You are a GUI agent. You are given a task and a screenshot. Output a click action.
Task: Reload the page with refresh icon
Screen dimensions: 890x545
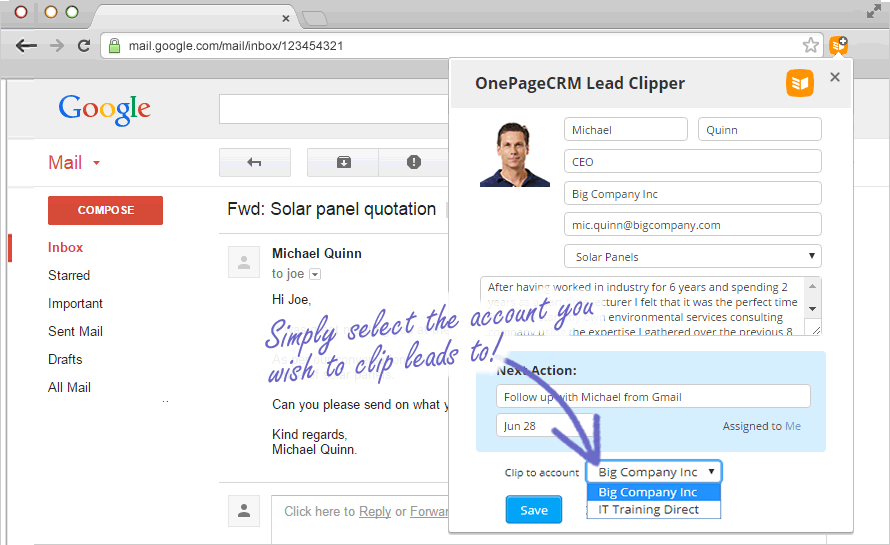(84, 45)
